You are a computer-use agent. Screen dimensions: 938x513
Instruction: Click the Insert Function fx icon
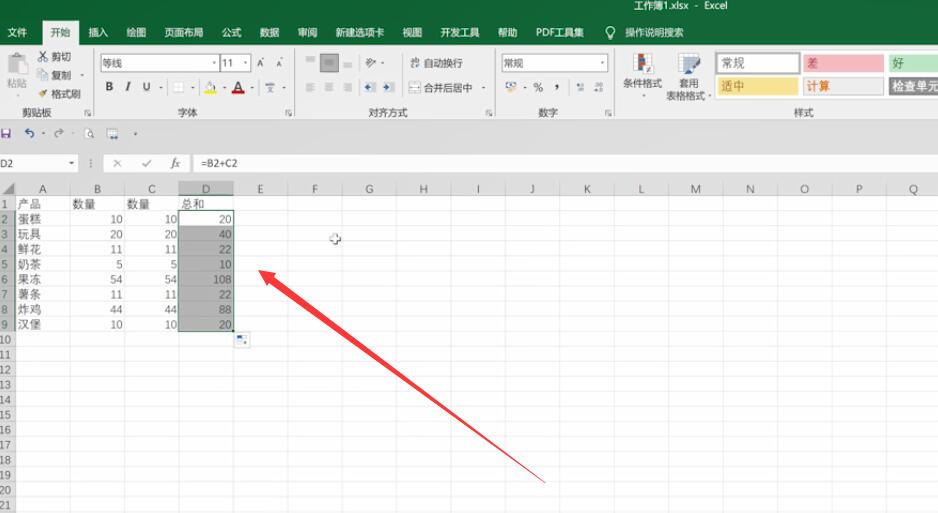pos(175,163)
